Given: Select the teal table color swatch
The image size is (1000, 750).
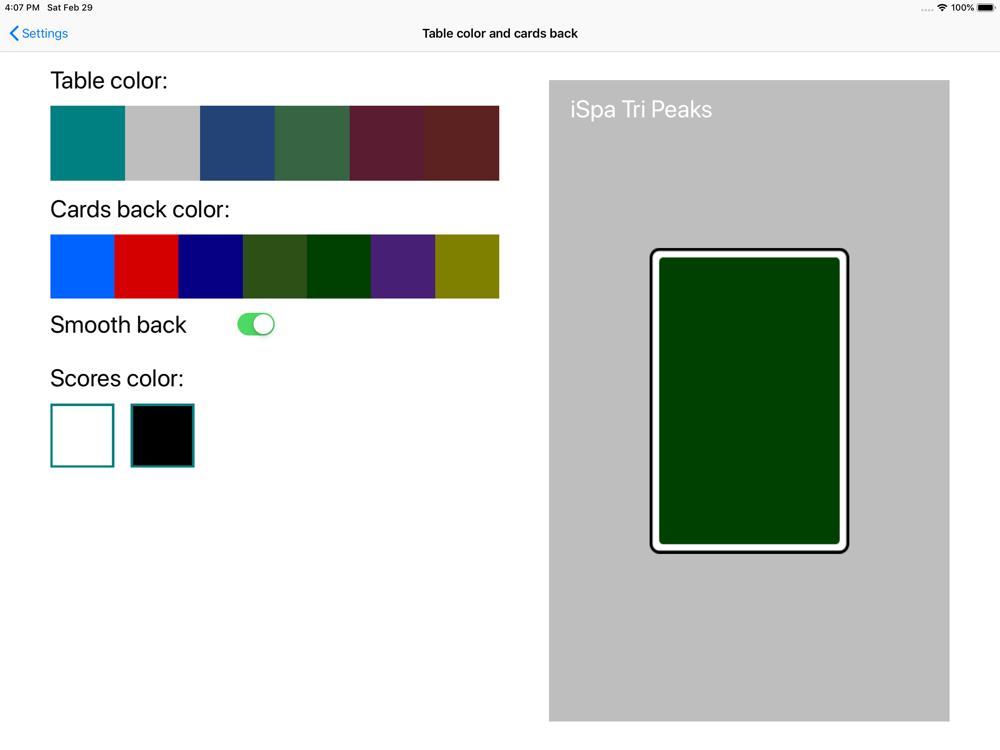Looking at the screenshot, I should click(x=87, y=143).
